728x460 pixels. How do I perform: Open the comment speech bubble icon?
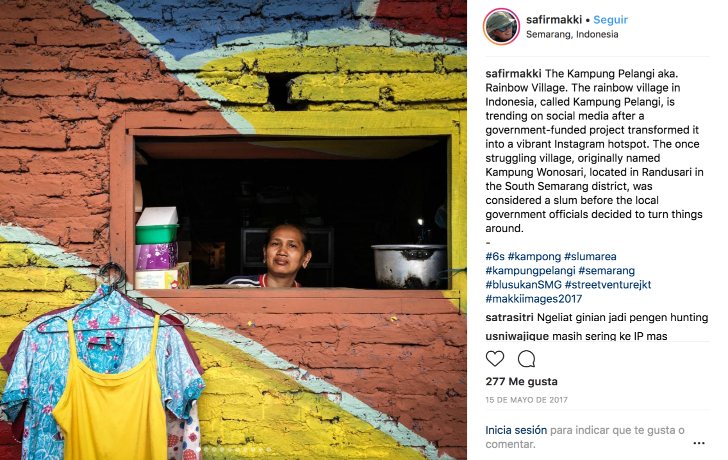point(526,359)
